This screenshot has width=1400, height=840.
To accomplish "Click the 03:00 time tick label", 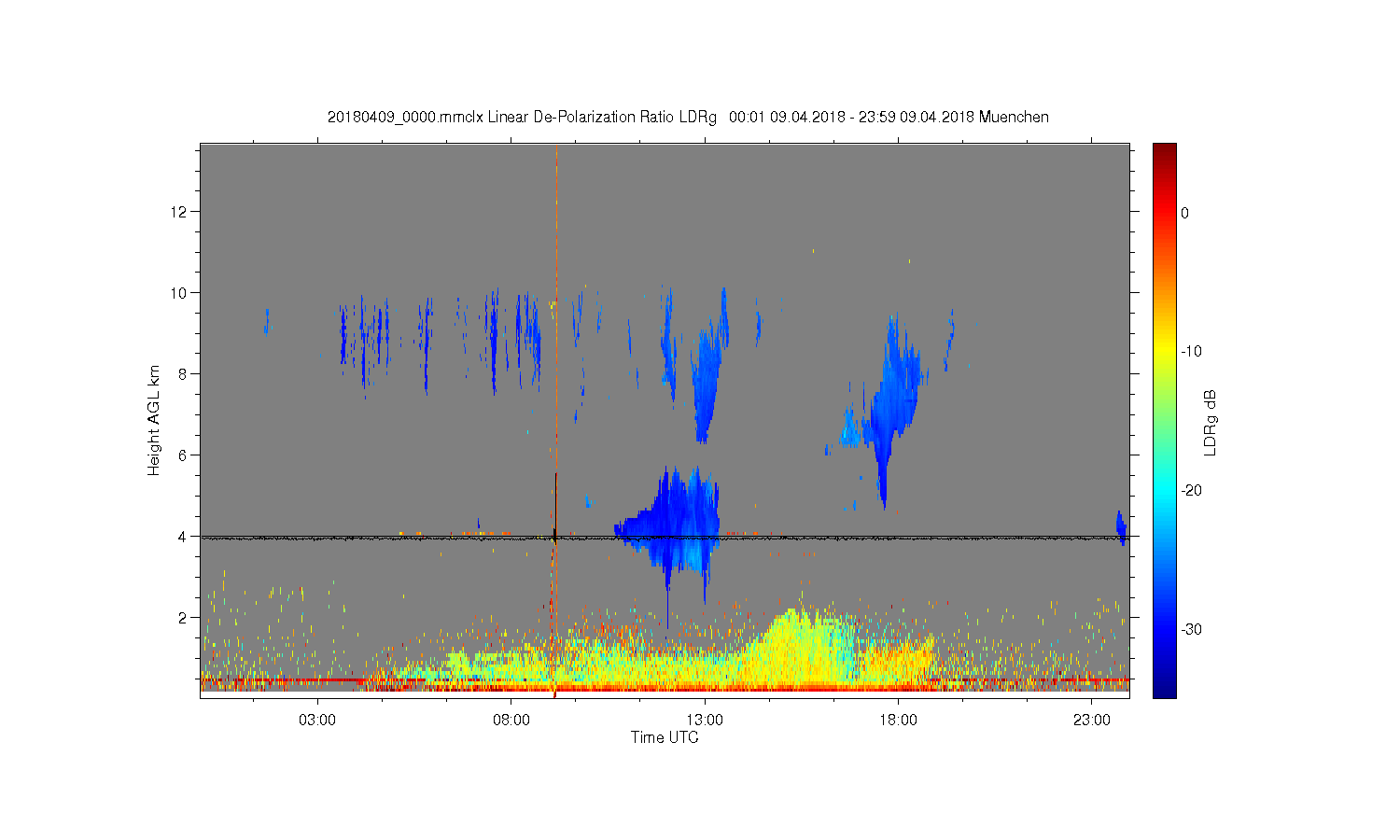I will (317, 721).
